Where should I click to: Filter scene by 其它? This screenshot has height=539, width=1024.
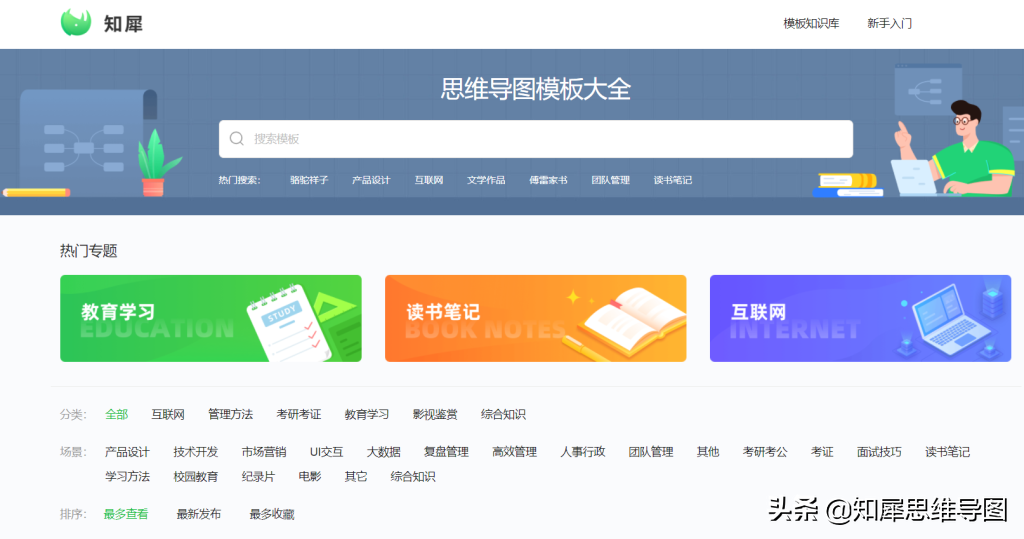356,476
